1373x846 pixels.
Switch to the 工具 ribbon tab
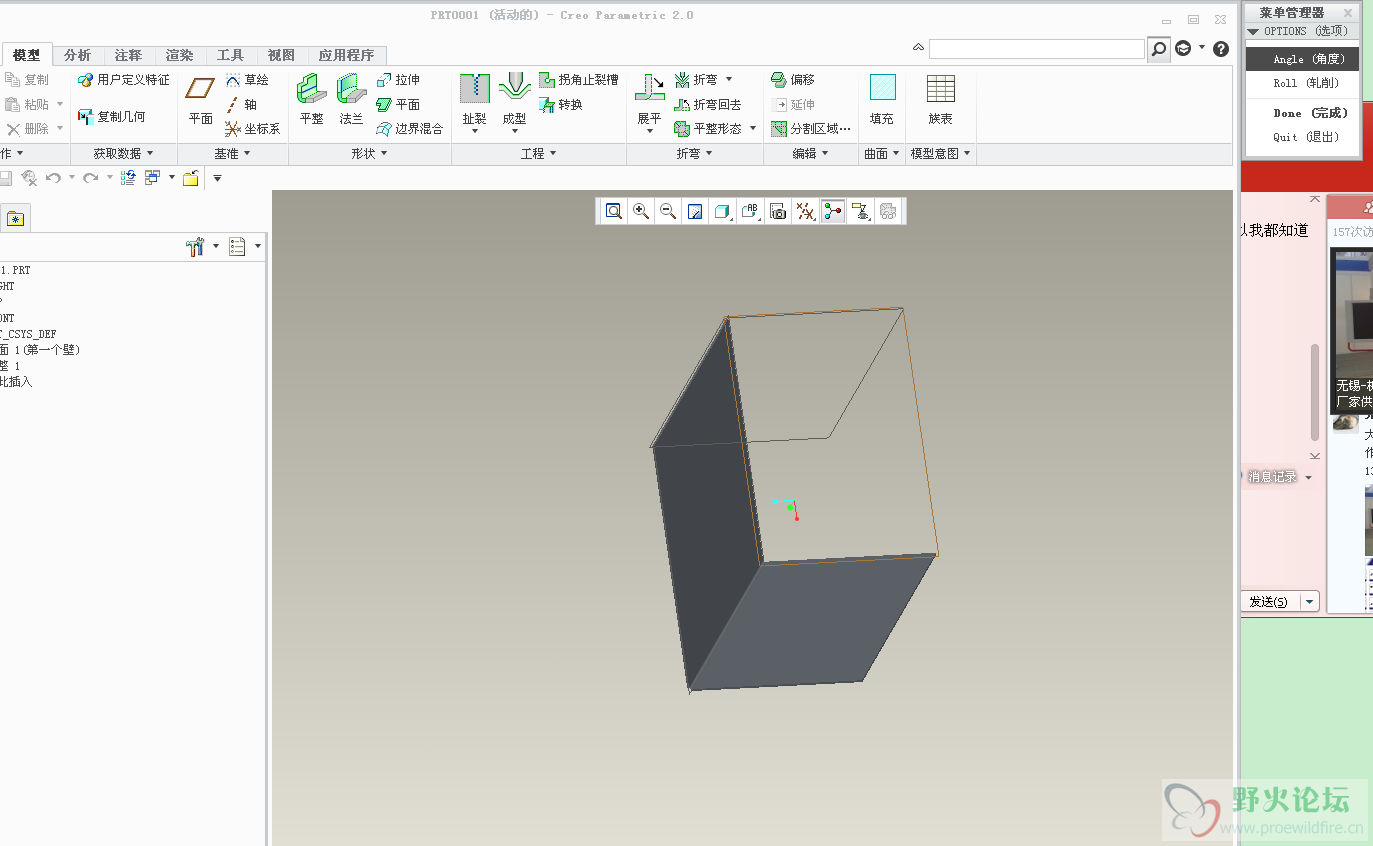point(230,55)
